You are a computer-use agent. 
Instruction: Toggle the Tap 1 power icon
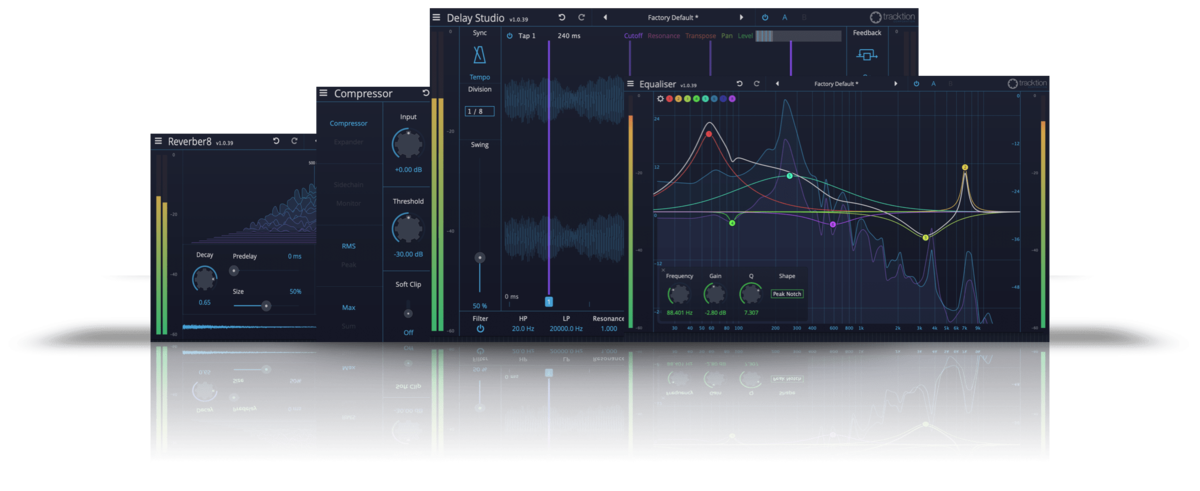click(x=509, y=36)
